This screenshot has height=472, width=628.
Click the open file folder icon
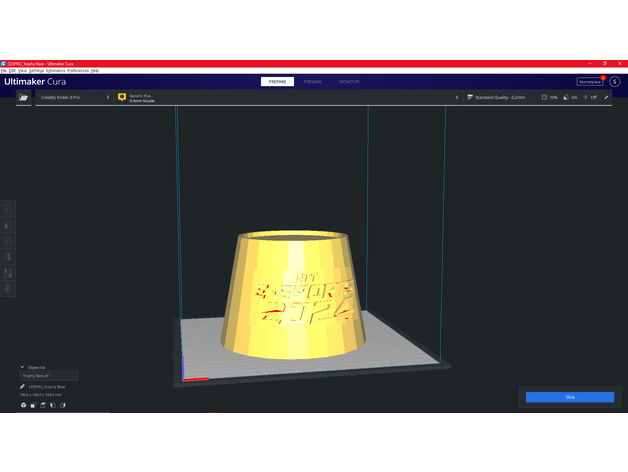(x=23, y=98)
